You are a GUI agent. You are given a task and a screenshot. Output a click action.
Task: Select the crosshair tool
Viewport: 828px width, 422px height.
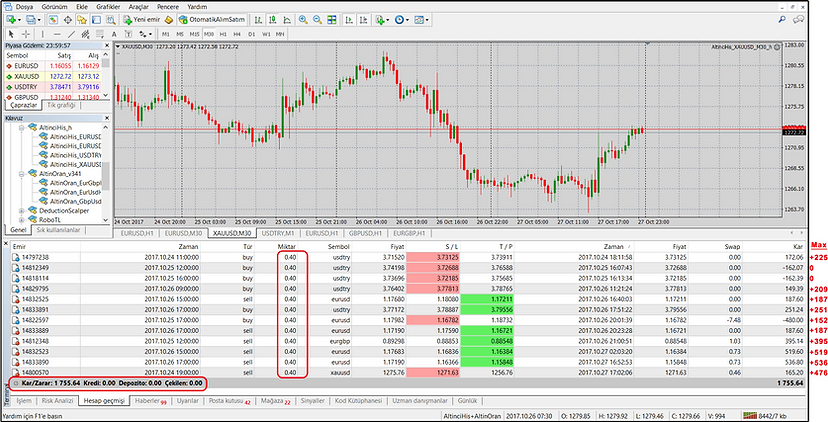26,34
